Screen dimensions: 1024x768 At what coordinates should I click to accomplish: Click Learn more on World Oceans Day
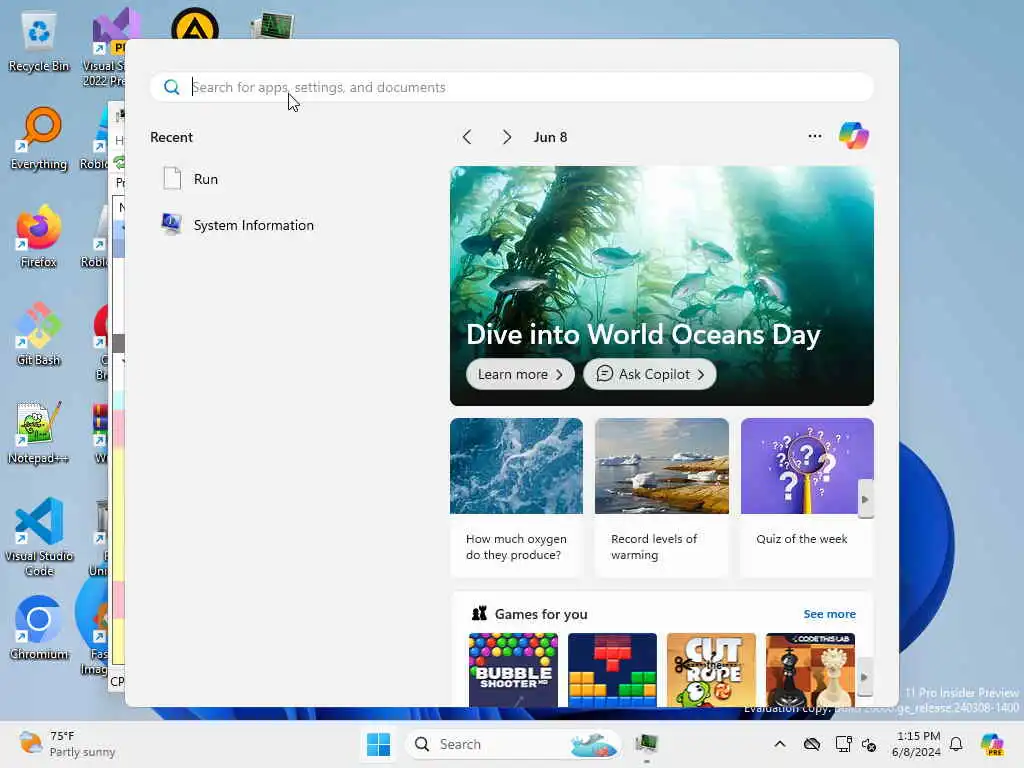520,374
